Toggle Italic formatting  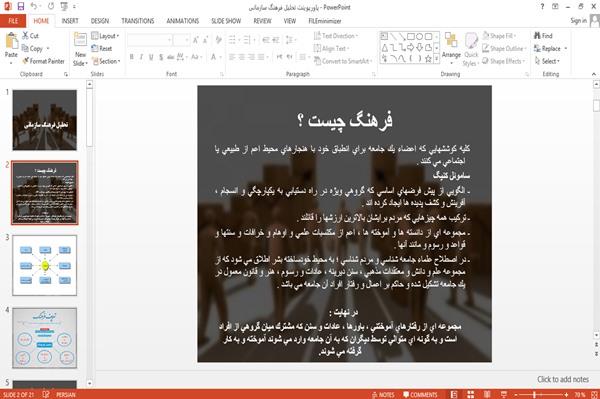[141, 57]
